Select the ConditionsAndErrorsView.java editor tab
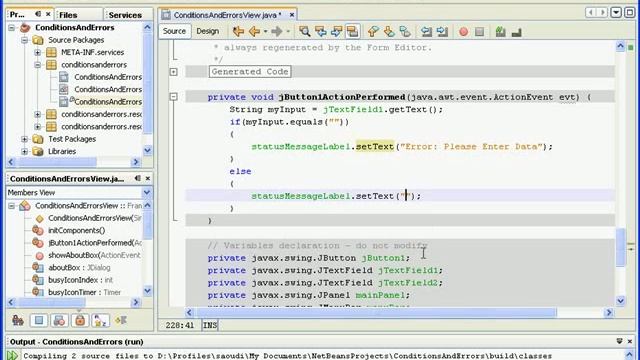This screenshot has height=360, width=640. pyautogui.click(x=227, y=15)
